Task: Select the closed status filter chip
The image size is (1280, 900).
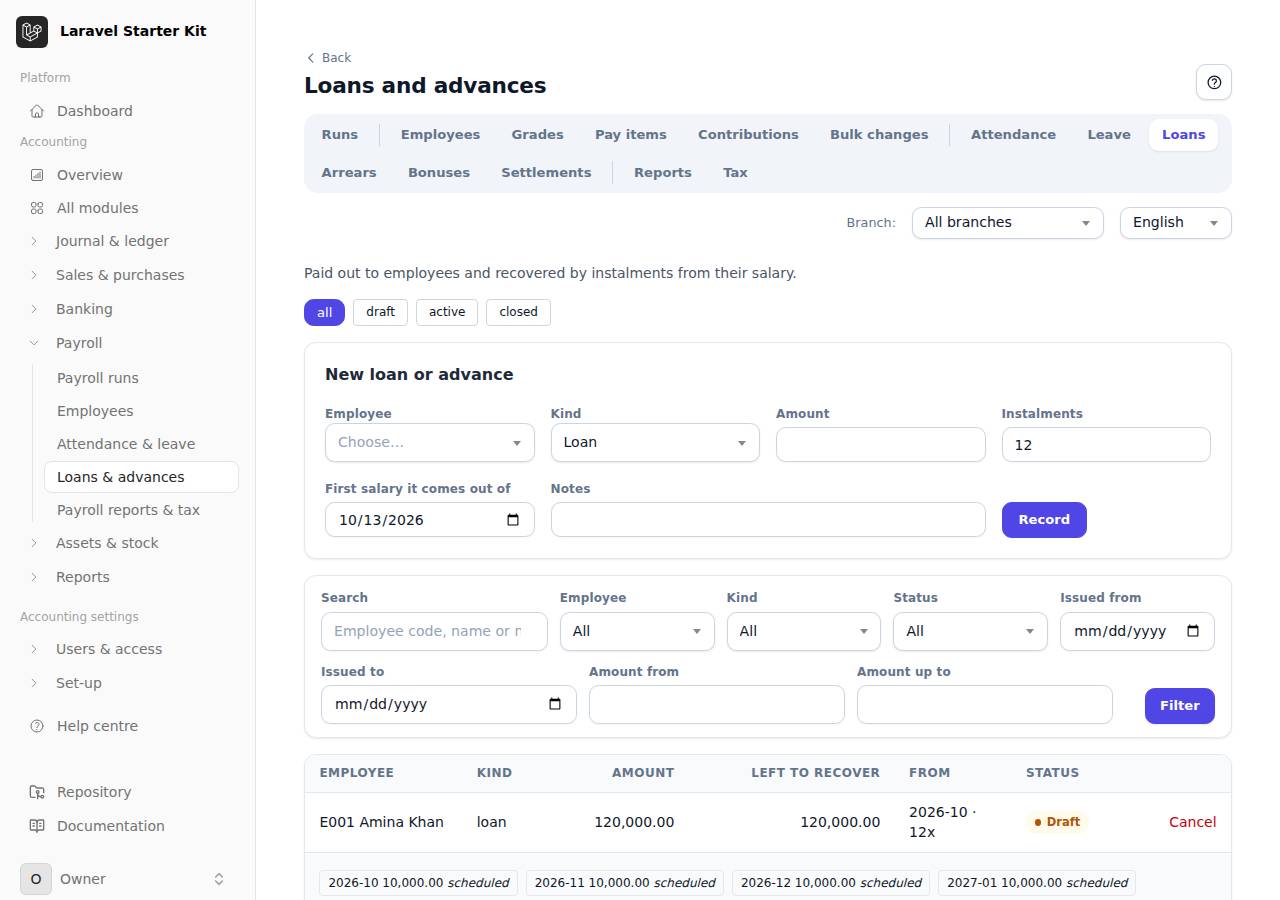Action: (x=518, y=312)
